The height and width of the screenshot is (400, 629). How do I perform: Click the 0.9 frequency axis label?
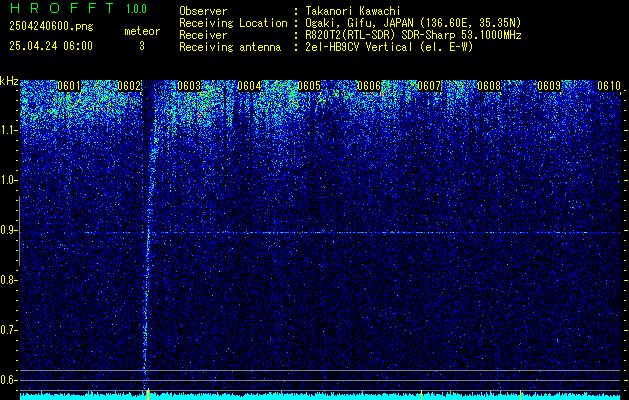point(9,230)
